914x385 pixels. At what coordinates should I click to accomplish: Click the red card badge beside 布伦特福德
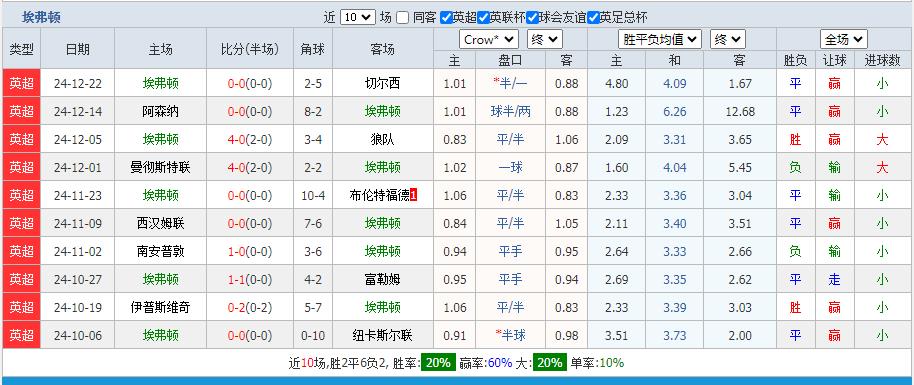click(x=413, y=195)
